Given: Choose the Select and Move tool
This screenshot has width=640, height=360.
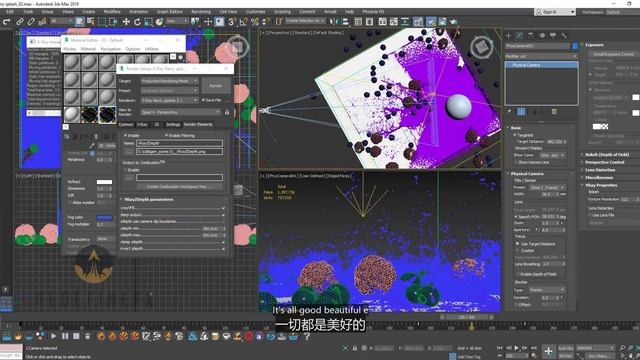Looking at the screenshot, I should pyautogui.click(x=126, y=22).
